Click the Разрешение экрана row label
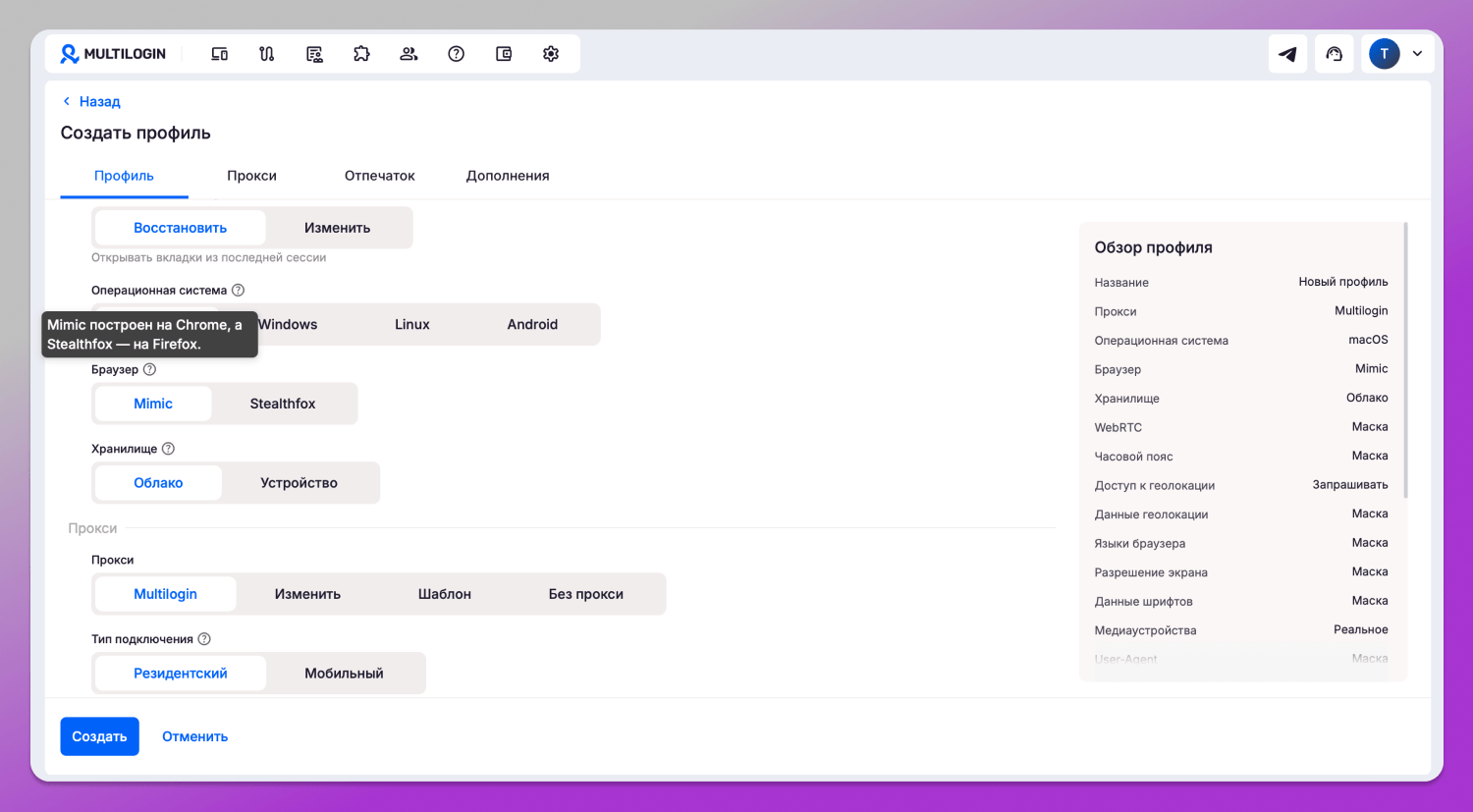The width and height of the screenshot is (1473, 812). pos(1151,572)
